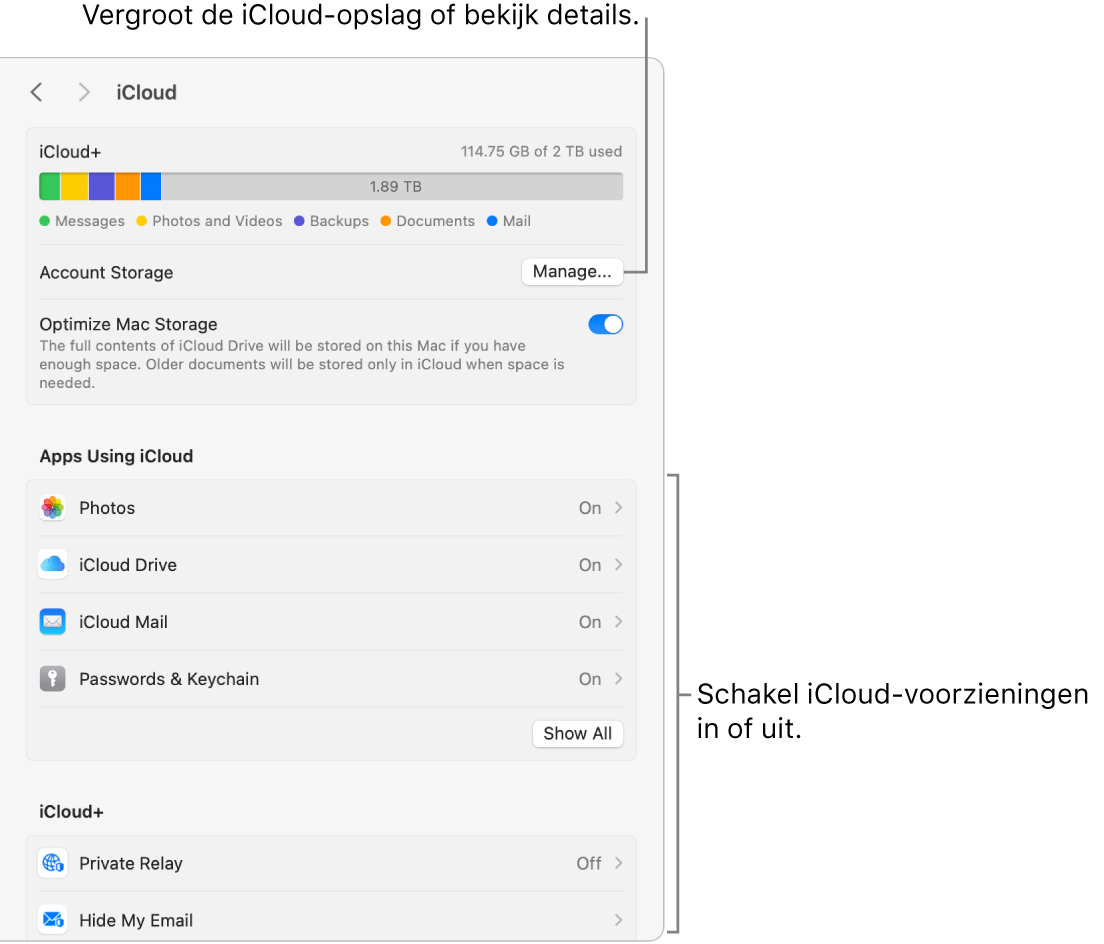The image size is (1104, 944).
Task: Disable Optimize Mac Storage switch
Action: [x=606, y=325]
